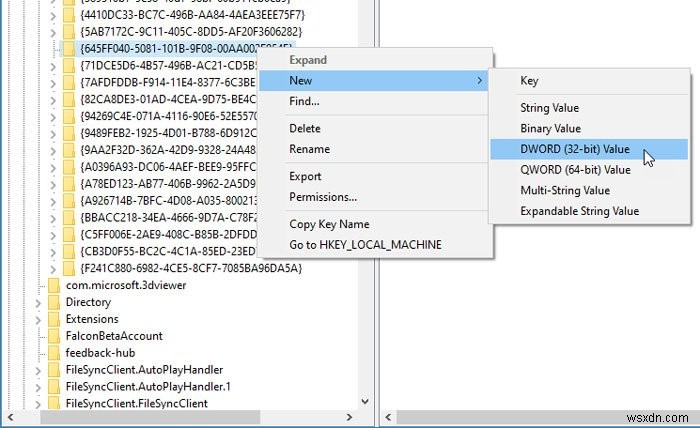Screen dimensions: 700x428
Task: Click folder icon of {7AFDFDDB-F914-11E4 key
Action: (69, 83)
